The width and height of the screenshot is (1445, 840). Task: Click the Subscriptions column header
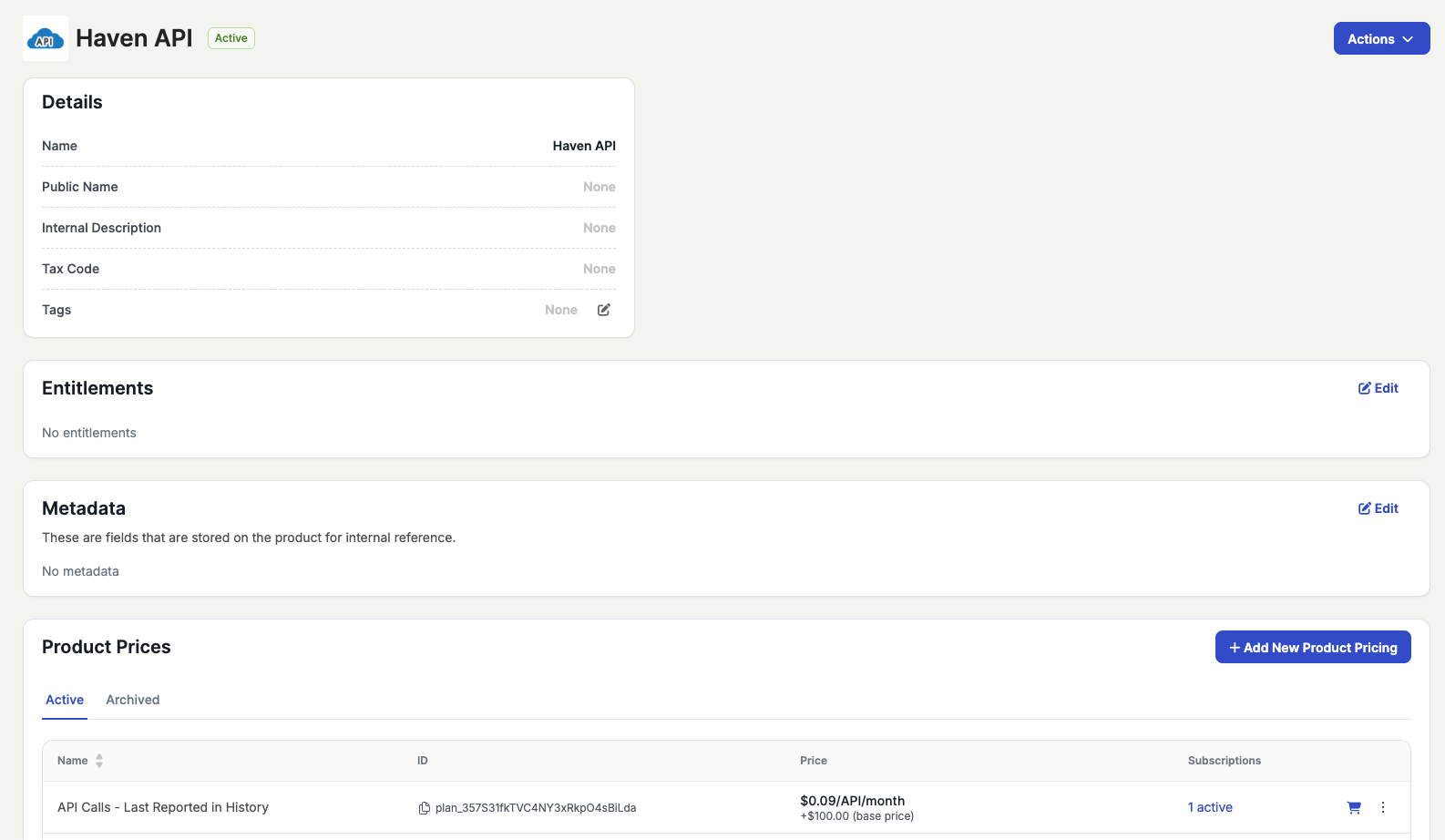1224,761
